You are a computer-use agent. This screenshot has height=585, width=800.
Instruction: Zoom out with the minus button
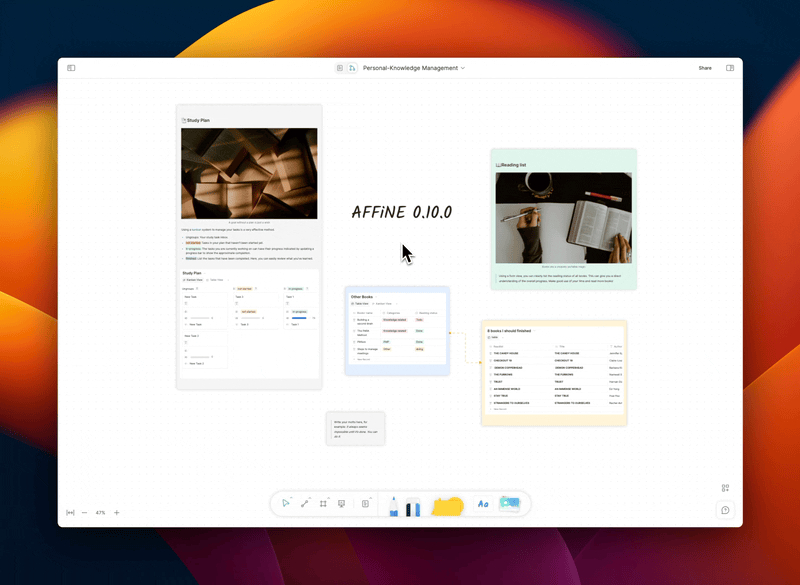pos(85,513)
